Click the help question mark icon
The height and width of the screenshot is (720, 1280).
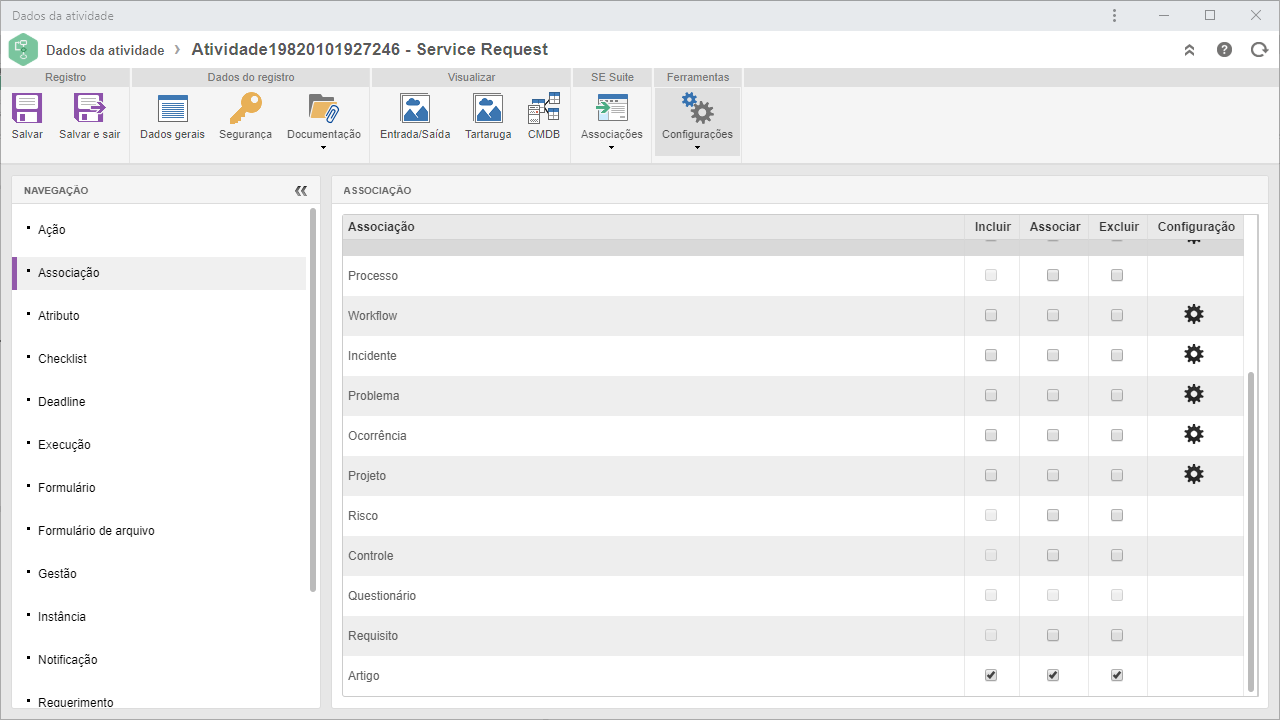1224,49
